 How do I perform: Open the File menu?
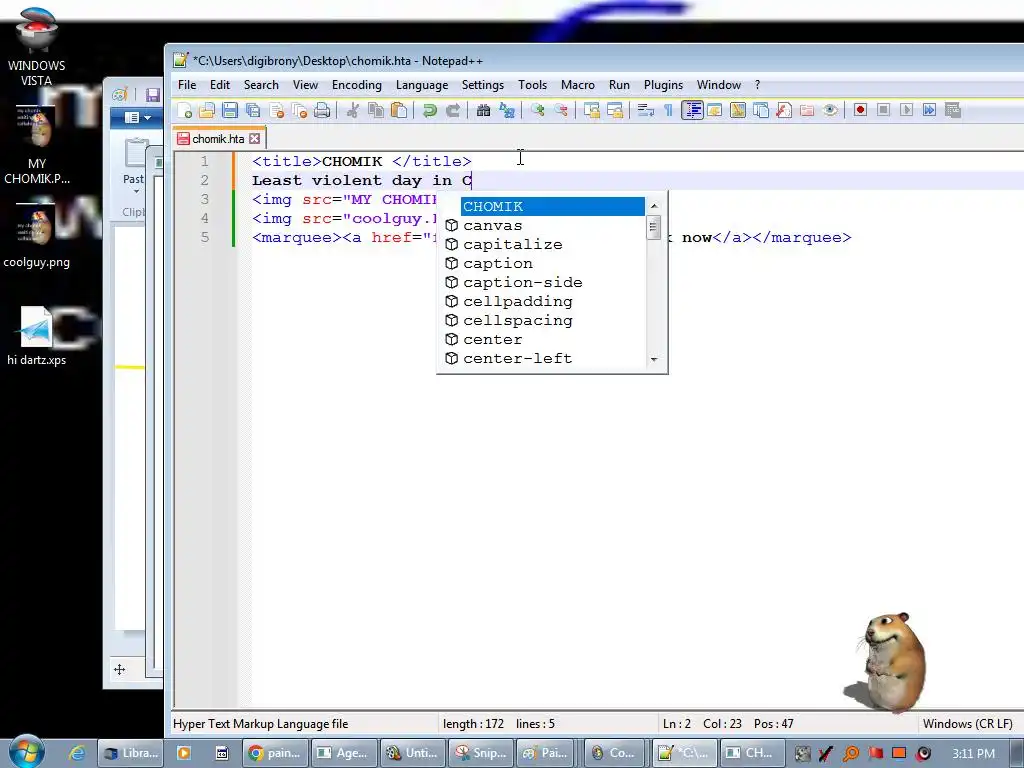coord(187,85)
